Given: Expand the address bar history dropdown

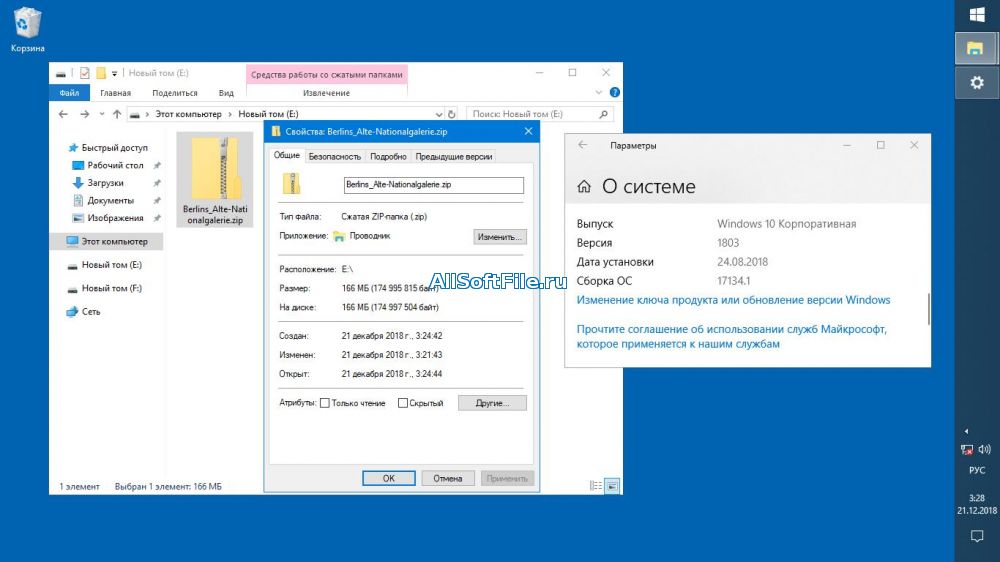Looking at the screenshot, I should coord(439,114).
